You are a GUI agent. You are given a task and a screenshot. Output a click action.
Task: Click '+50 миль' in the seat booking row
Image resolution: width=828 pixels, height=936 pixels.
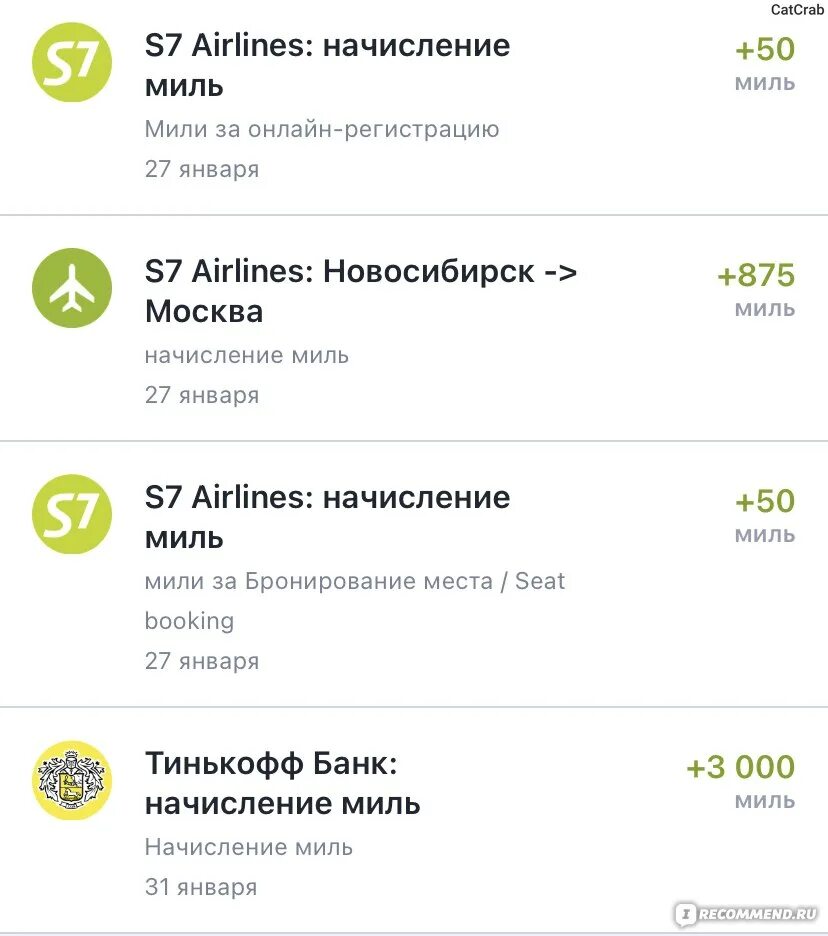coord(765,516)
